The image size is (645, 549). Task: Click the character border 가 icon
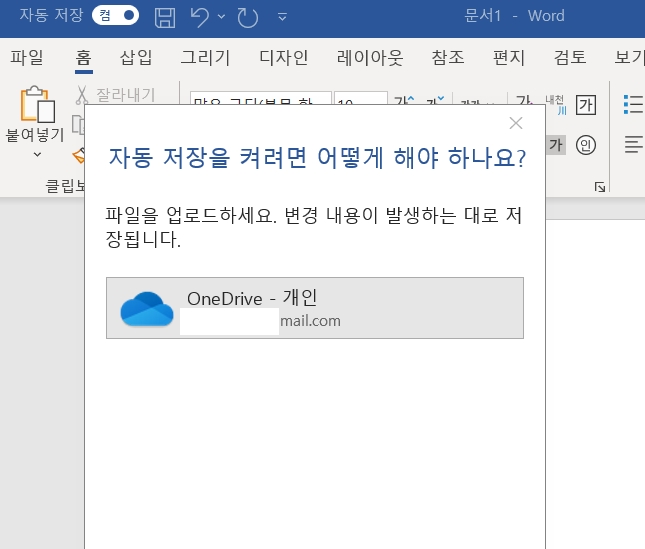pos(586,105)
